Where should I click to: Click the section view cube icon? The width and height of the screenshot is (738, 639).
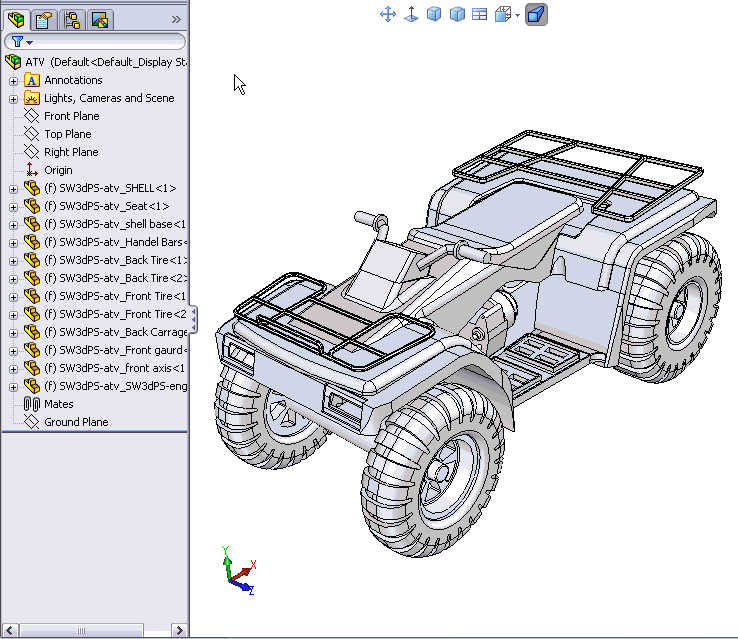point(504,15)
